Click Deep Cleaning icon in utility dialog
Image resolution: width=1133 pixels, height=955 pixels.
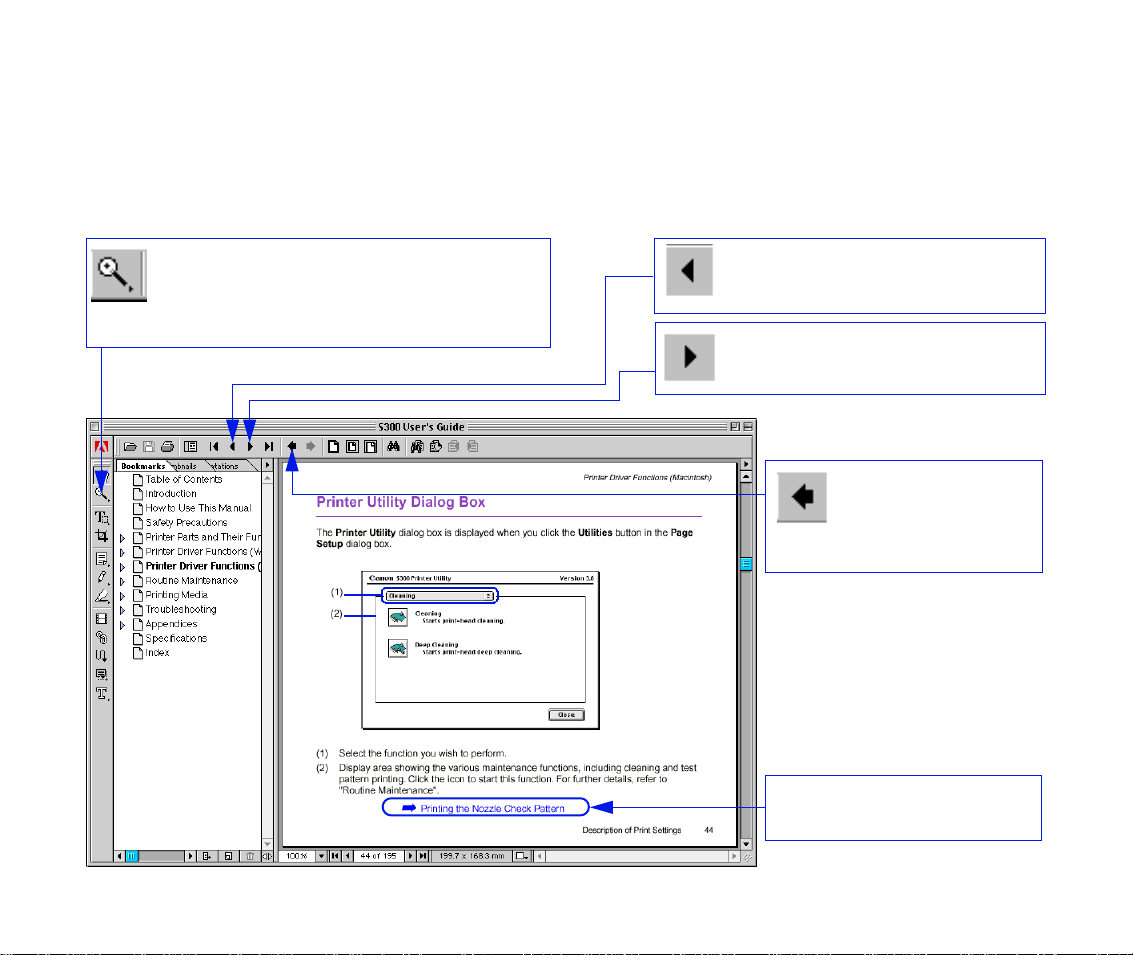(x=398, y=648)
